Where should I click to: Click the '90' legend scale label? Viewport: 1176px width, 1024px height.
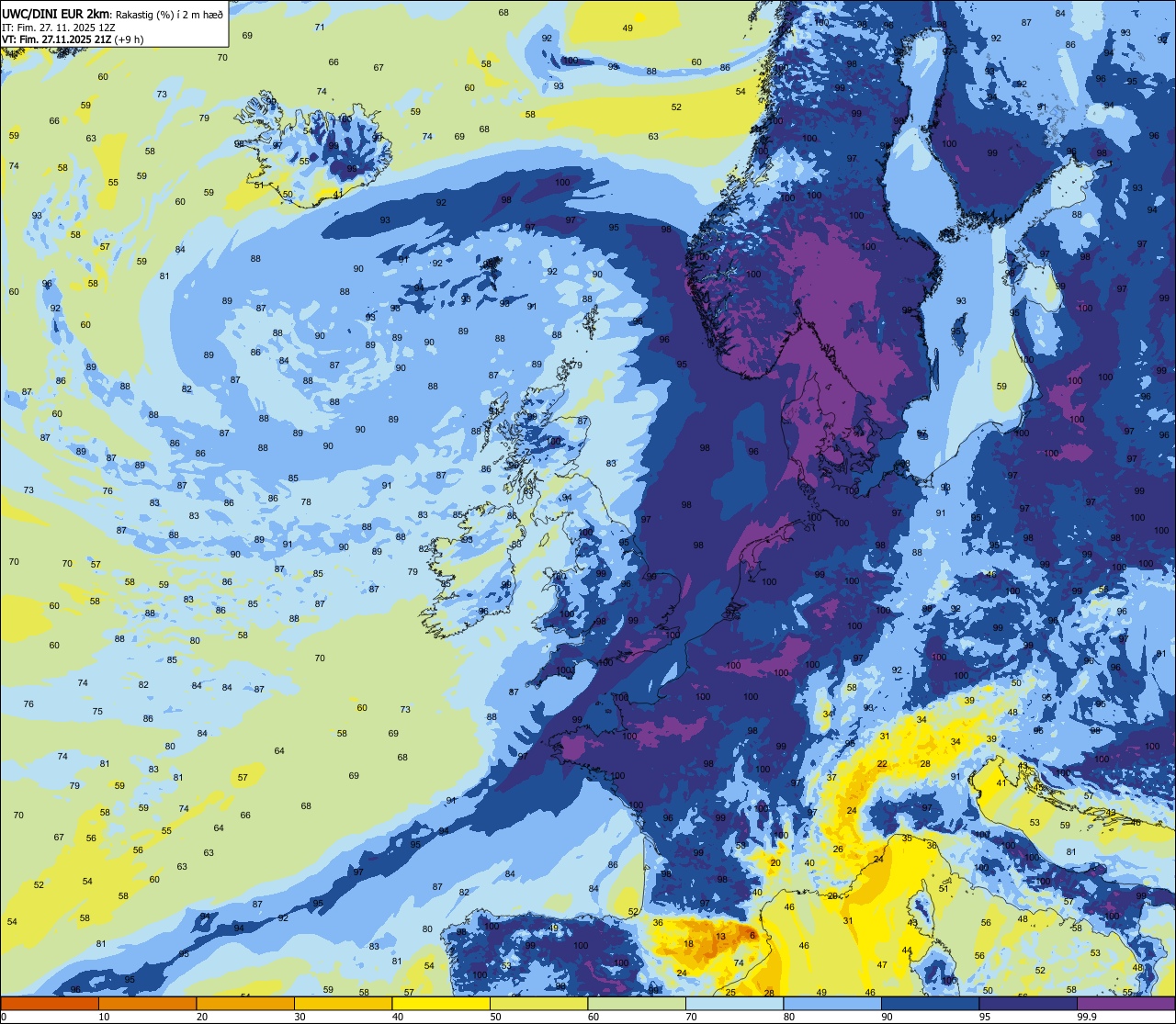click(887, 1017)
